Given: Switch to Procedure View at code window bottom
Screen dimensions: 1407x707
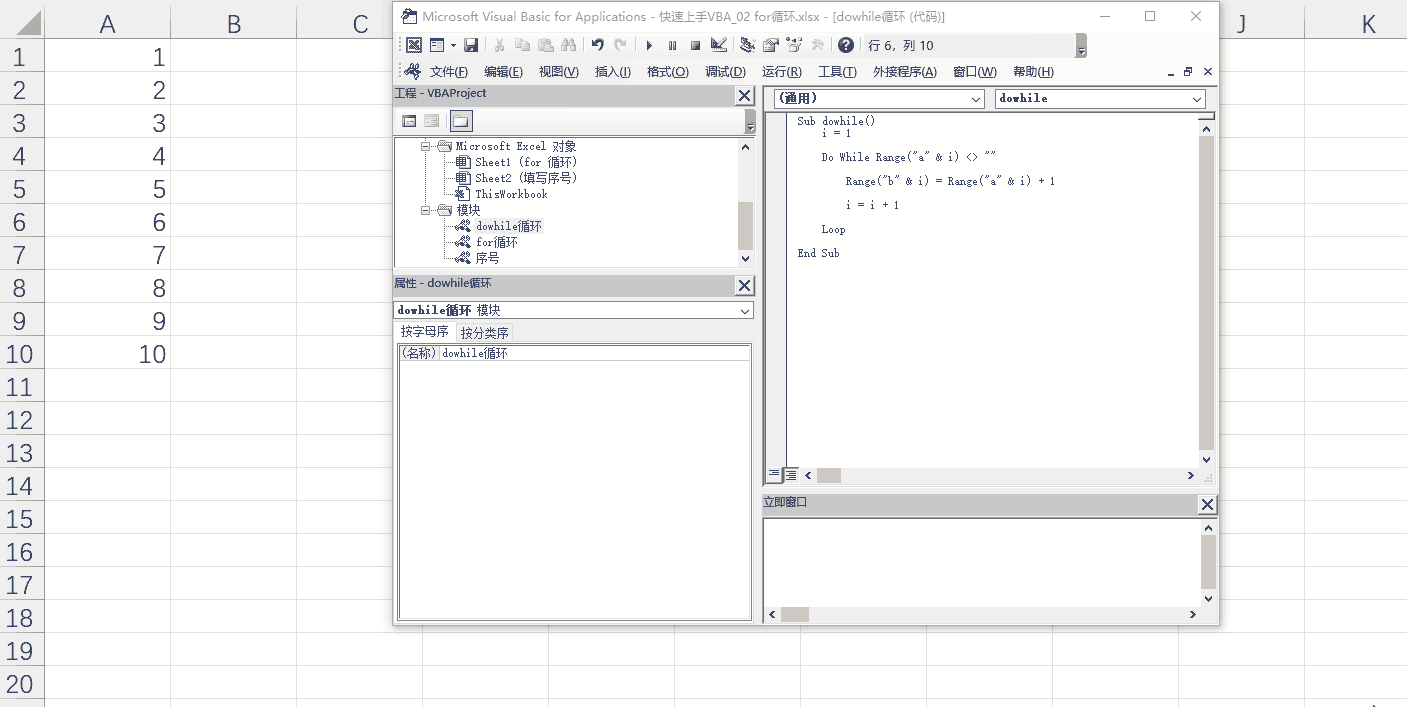Looking at the screenshot, I should click(x=774, y=475).
